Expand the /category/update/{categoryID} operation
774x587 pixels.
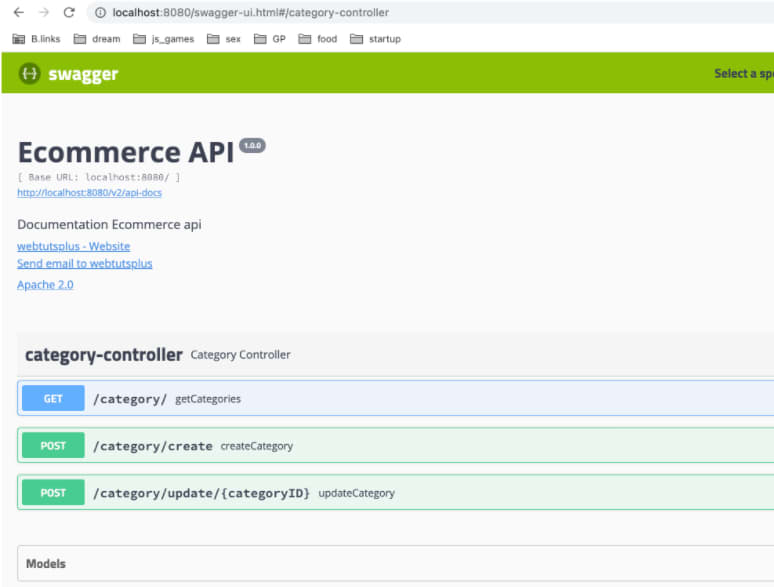pyautogui.click(x=395, y=492)
